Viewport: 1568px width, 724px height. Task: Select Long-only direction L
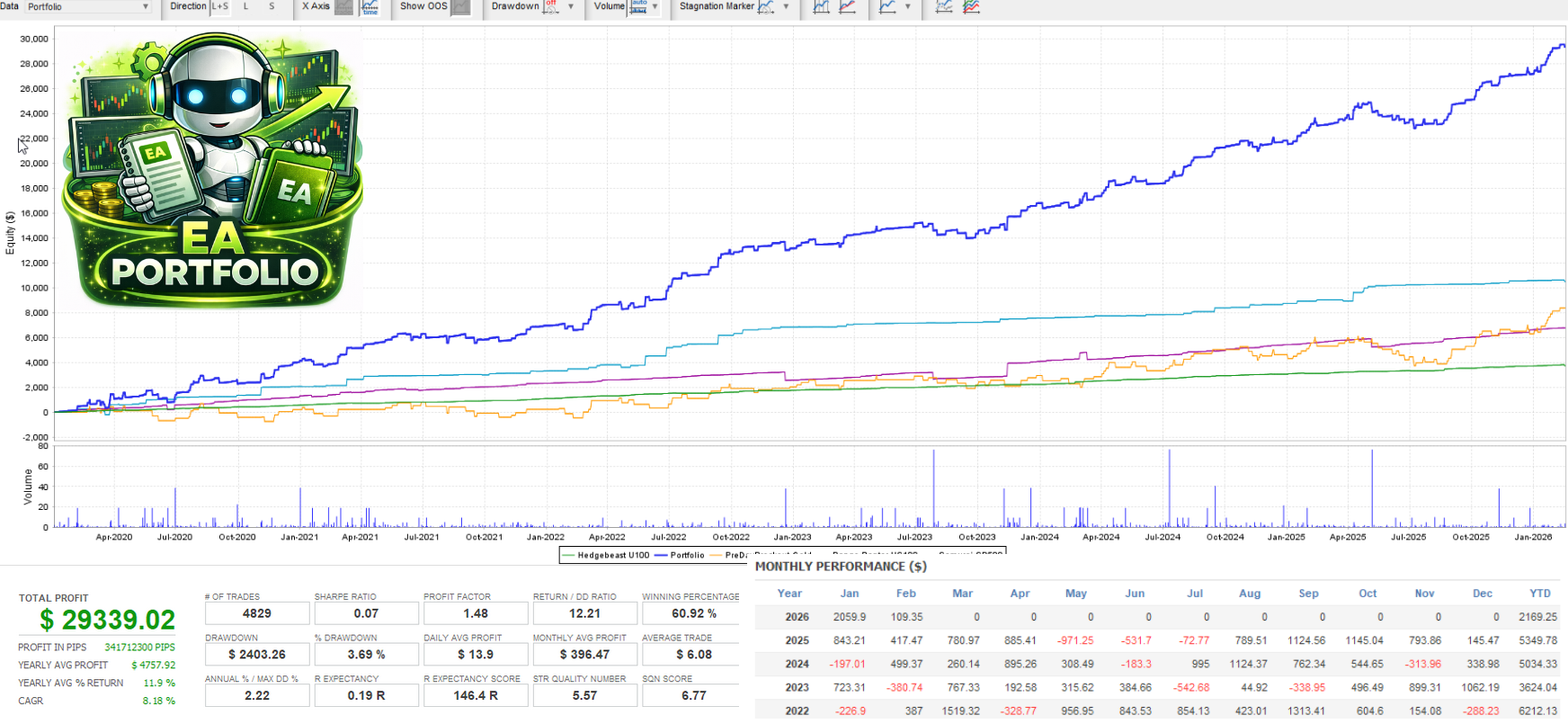coord(245,6)
